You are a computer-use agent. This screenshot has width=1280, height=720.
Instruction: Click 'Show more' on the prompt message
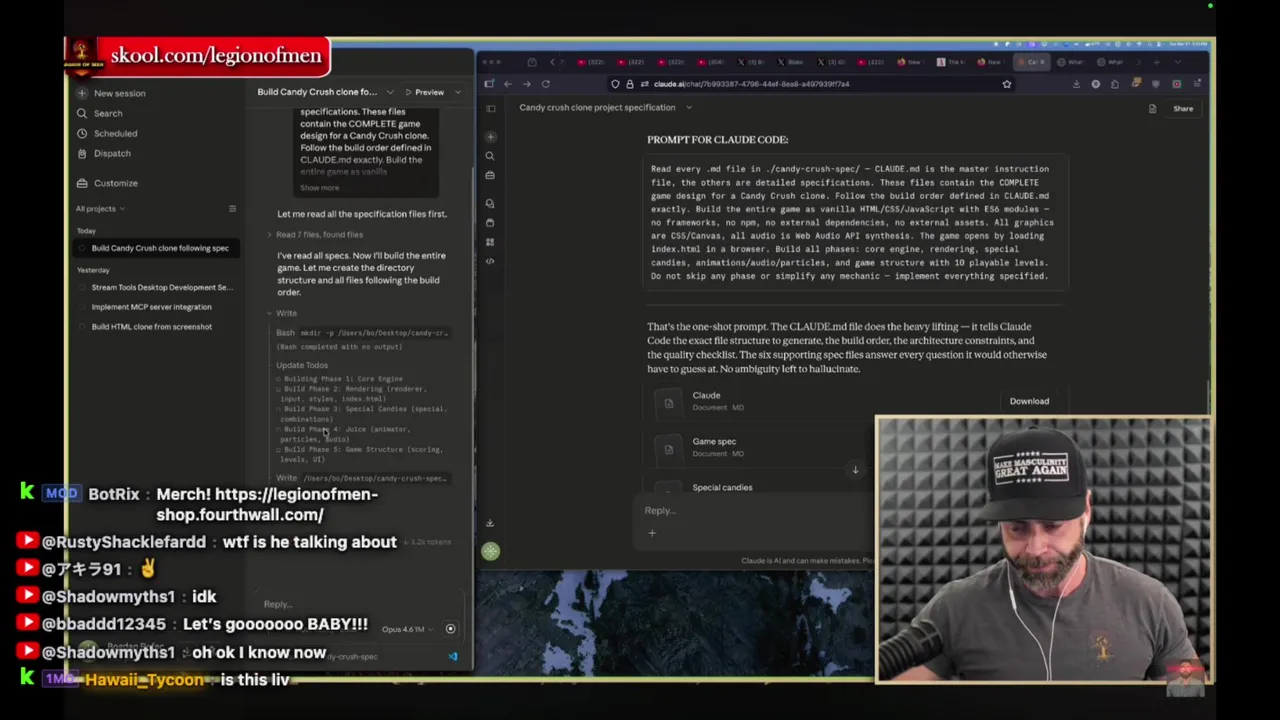pyautogui.click(x=320, y=188)
